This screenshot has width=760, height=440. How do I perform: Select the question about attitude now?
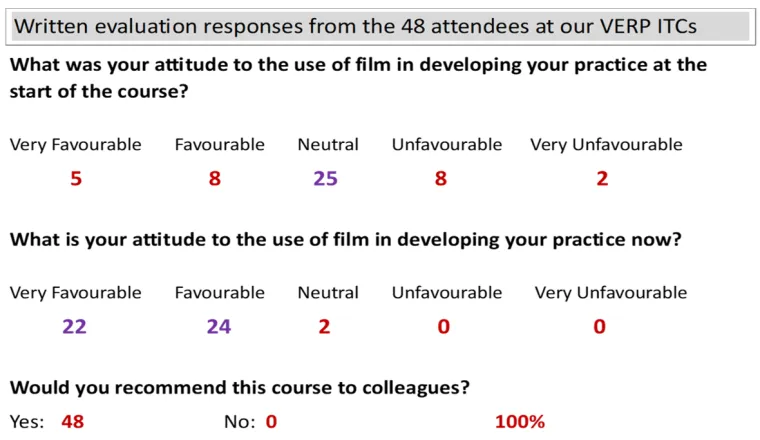point(346,240)
